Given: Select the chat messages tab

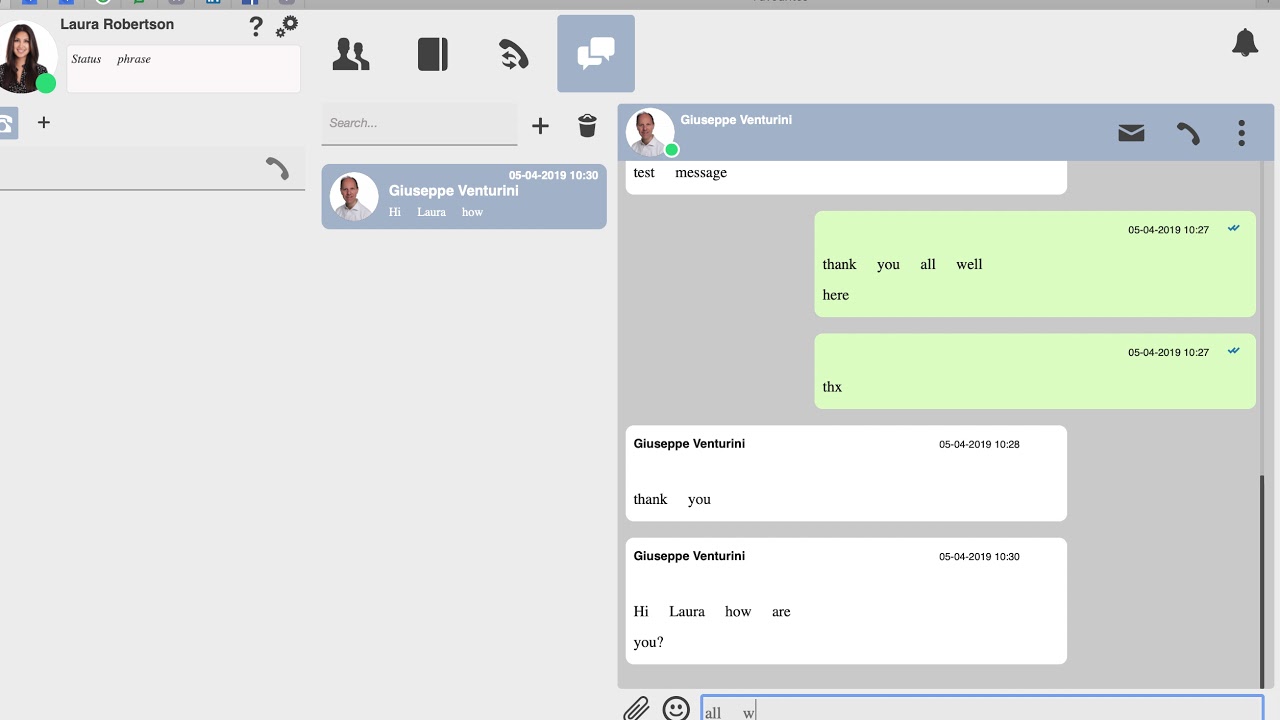Looking at the screenshot, I should (x=596, y=54).
